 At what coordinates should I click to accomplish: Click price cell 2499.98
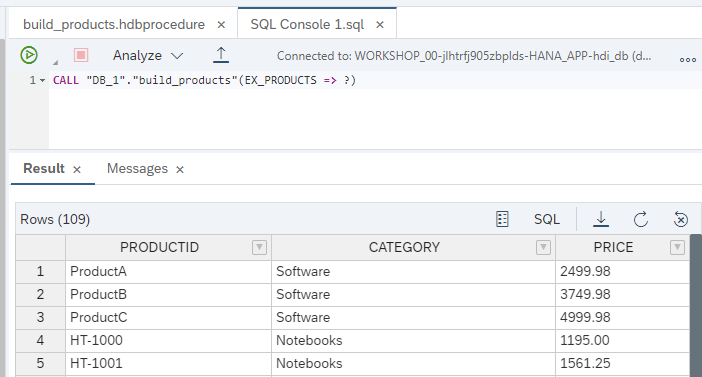pos(622,271)
